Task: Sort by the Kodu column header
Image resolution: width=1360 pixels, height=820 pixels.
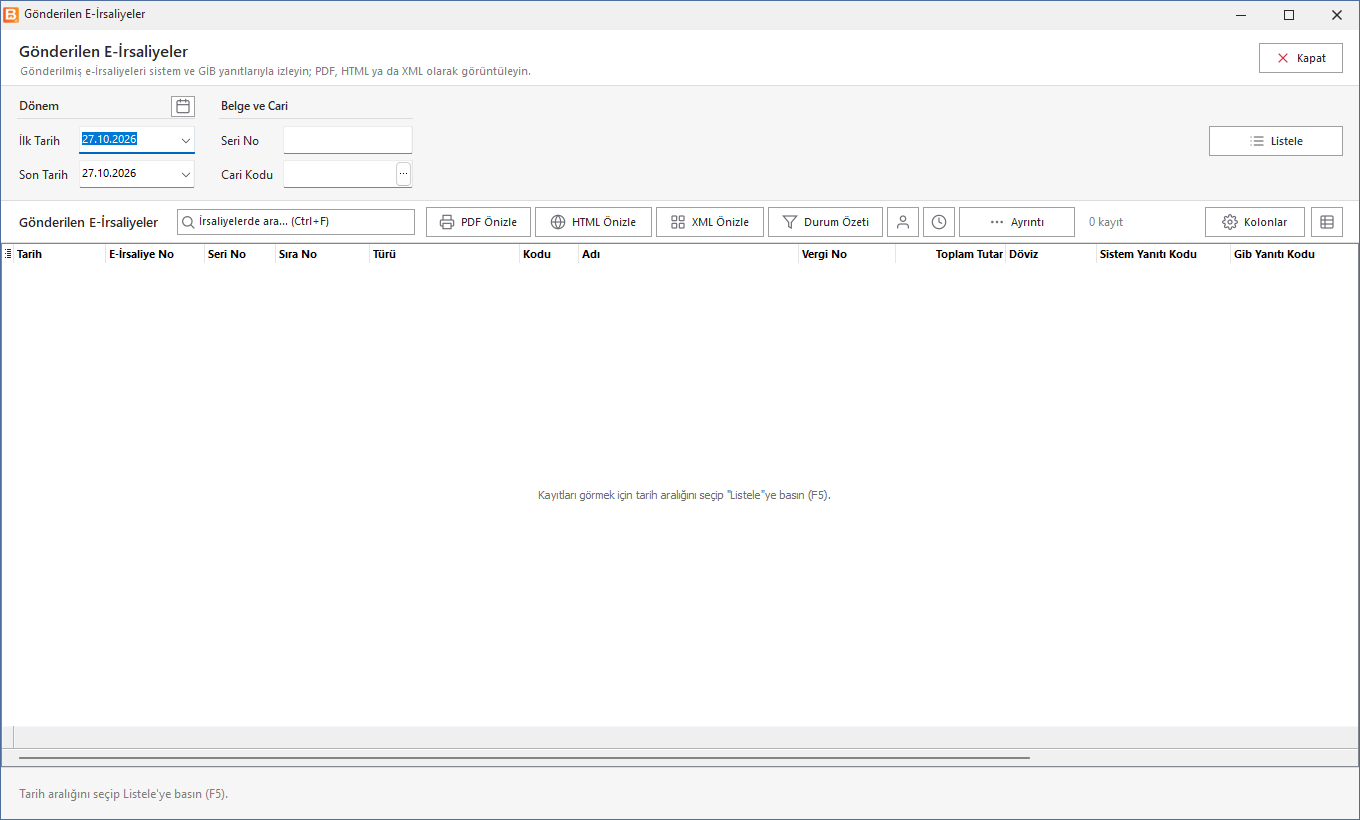Action: click(549, 254)
